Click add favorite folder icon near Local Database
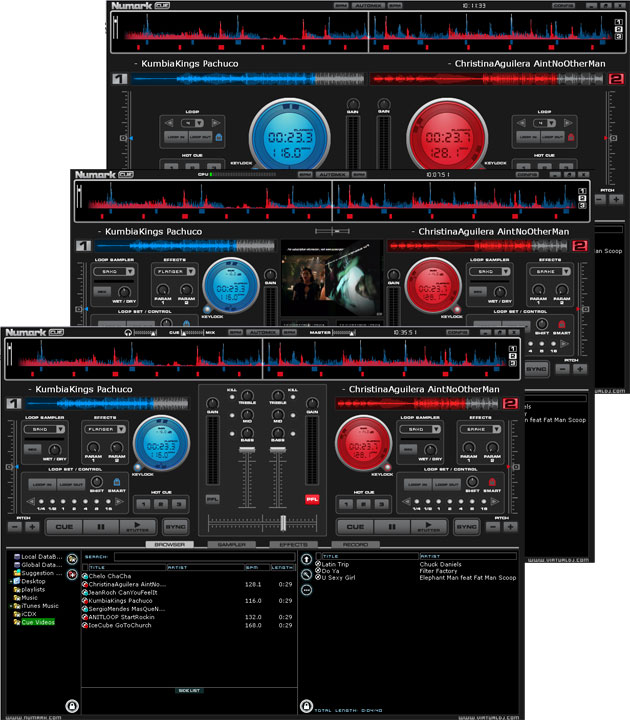The width and height of the screenshot is (630, 720). click(72, 559)
